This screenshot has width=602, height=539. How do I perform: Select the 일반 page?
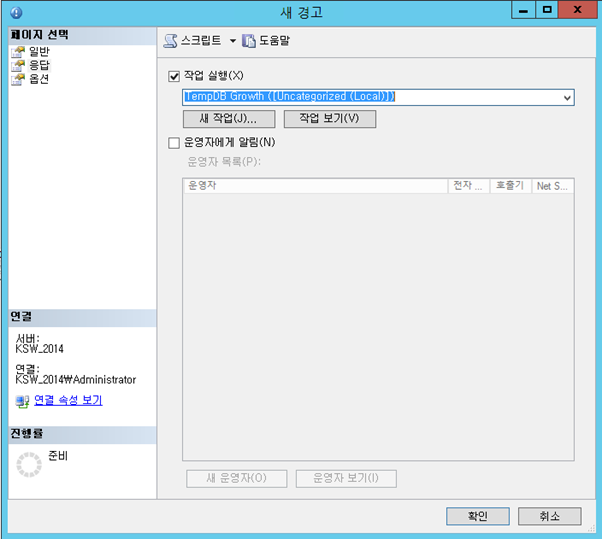[x=39, y=52]
